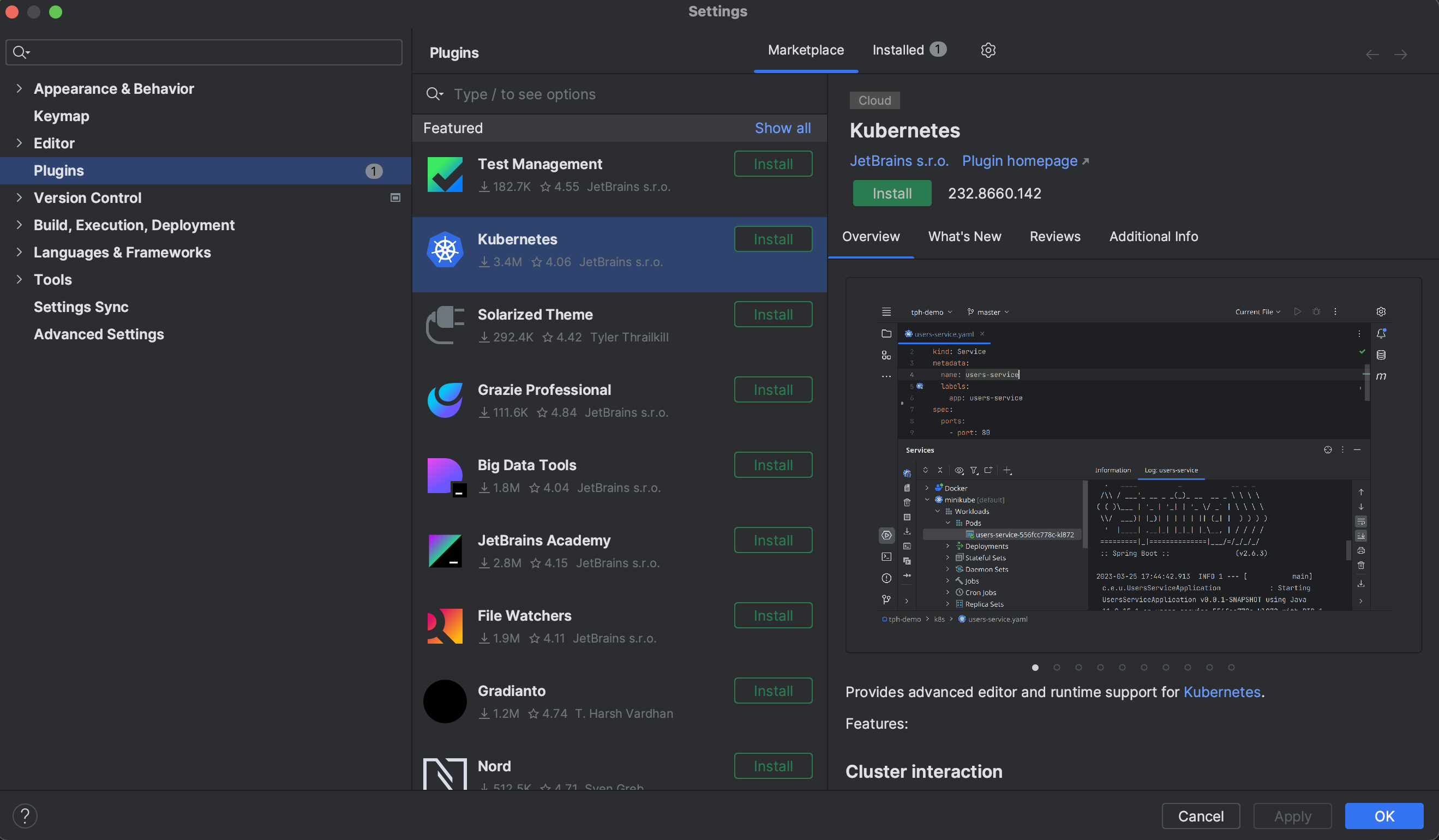Select the second screenshot carousel dot
This screenshot has height=840, width=1439.
coord(1057,667)
